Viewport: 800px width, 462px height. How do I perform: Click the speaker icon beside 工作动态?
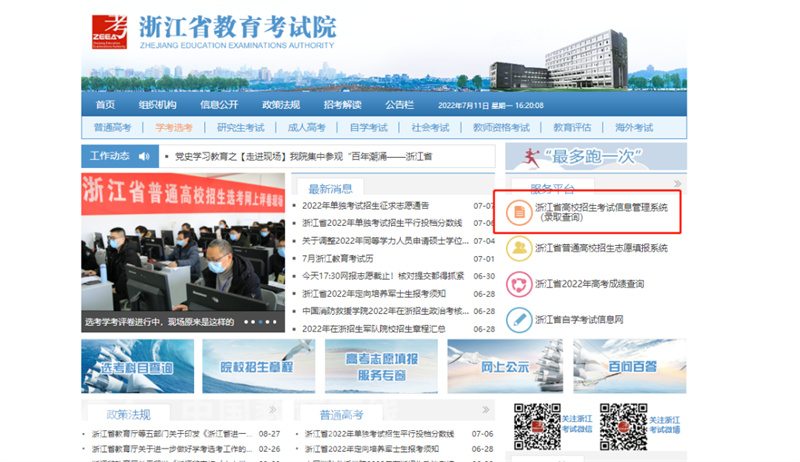point(144,156)
